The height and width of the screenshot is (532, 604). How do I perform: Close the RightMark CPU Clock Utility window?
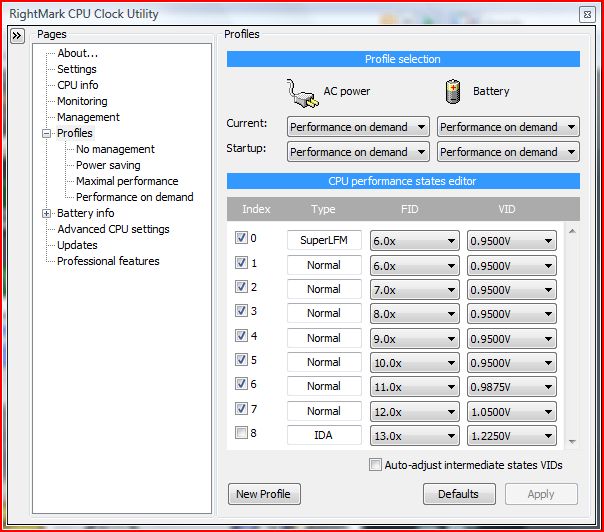587,15
